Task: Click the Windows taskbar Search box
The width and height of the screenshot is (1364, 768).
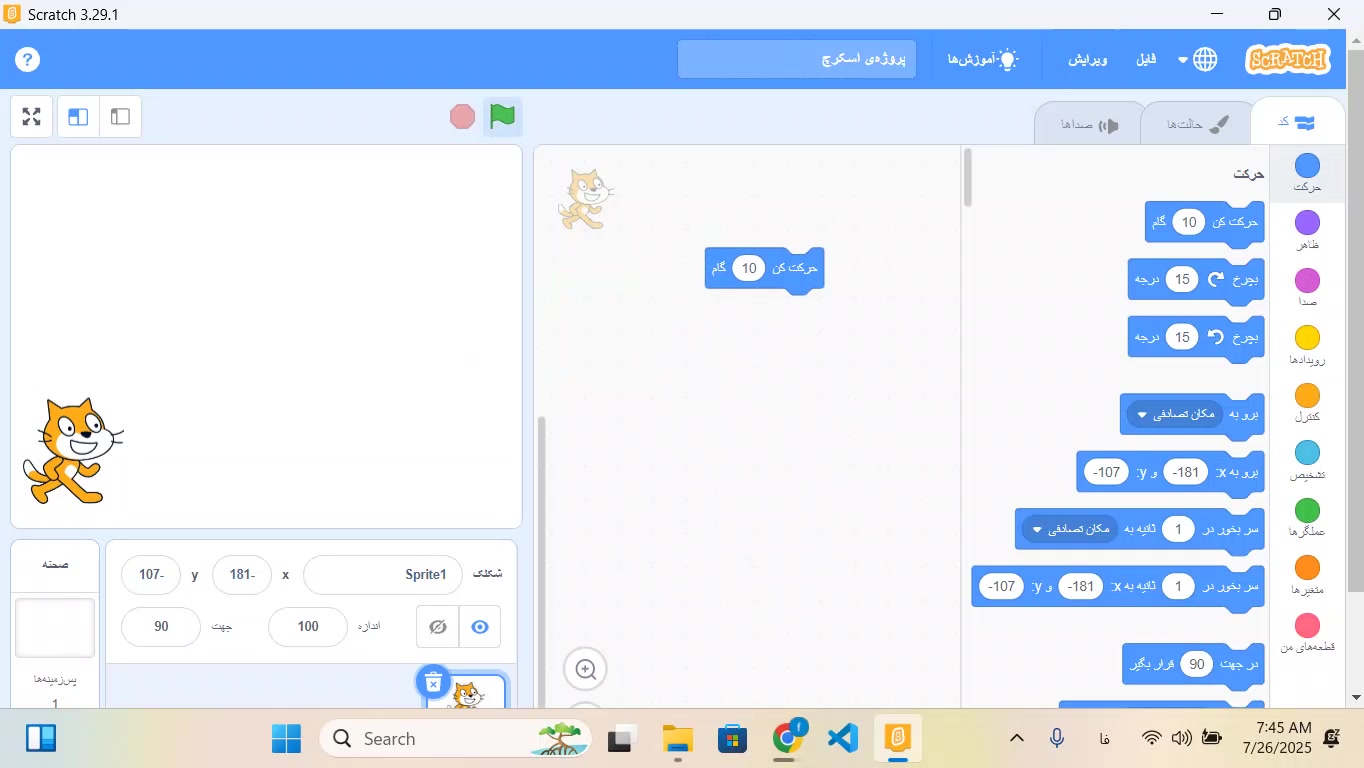Action: click(x=456, y=739)
